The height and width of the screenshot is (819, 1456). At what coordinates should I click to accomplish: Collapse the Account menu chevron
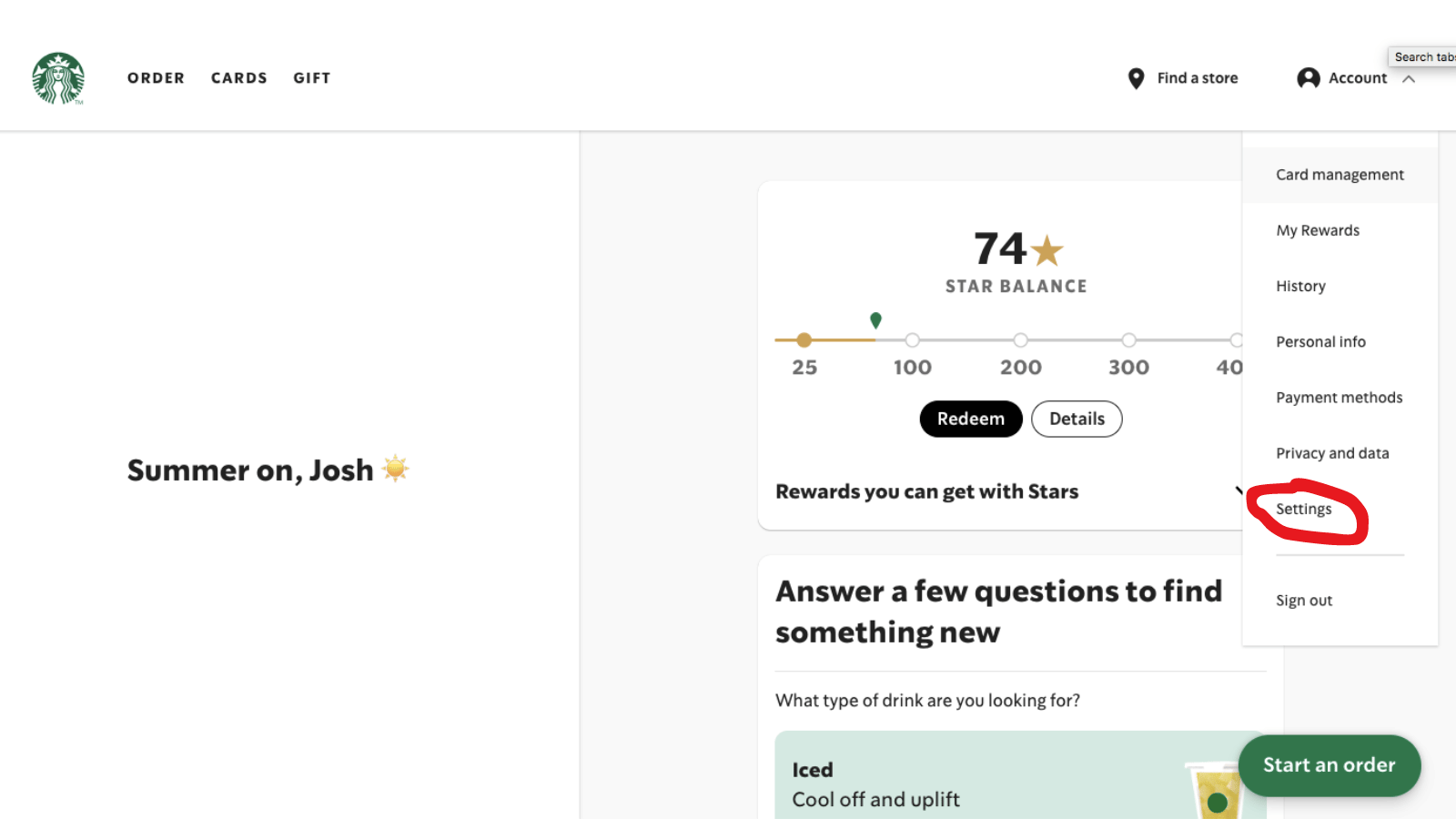click(1409, 78)
